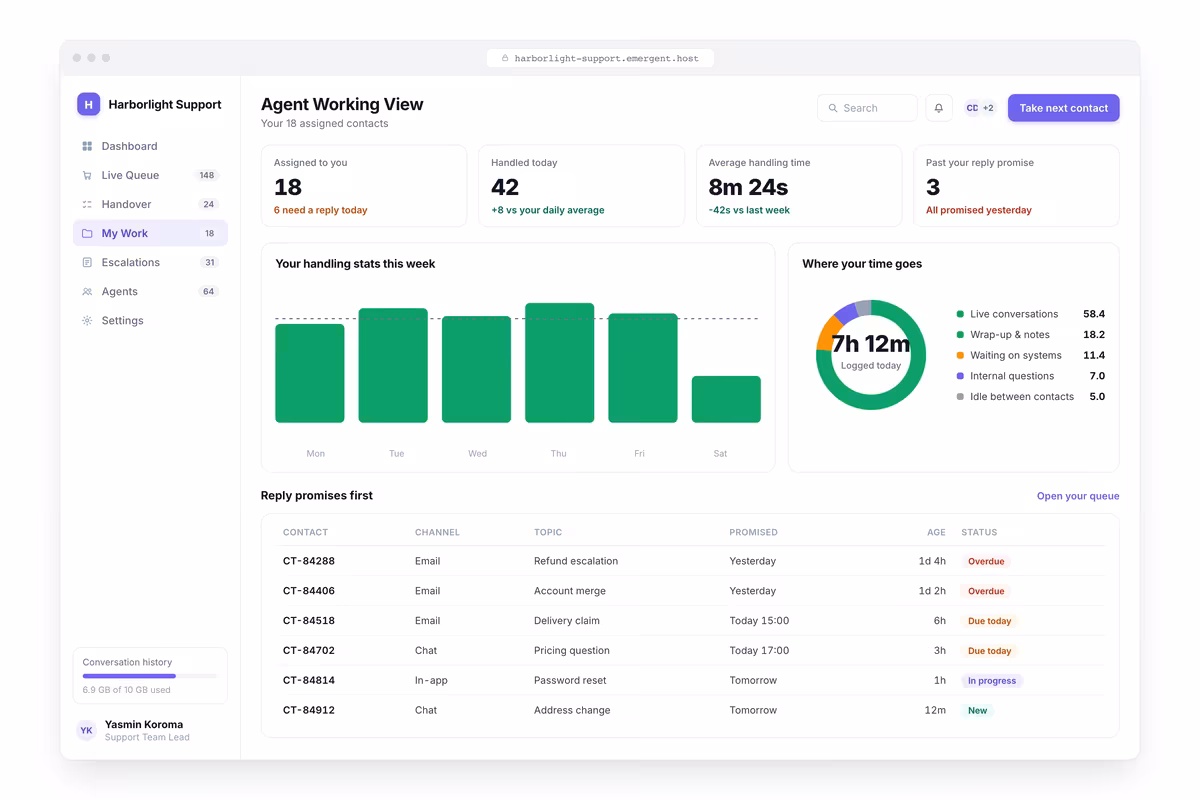This screenshot has width=1200, height=800.
Task: Open Escalations in the sidebar
Action: point(150,262)
